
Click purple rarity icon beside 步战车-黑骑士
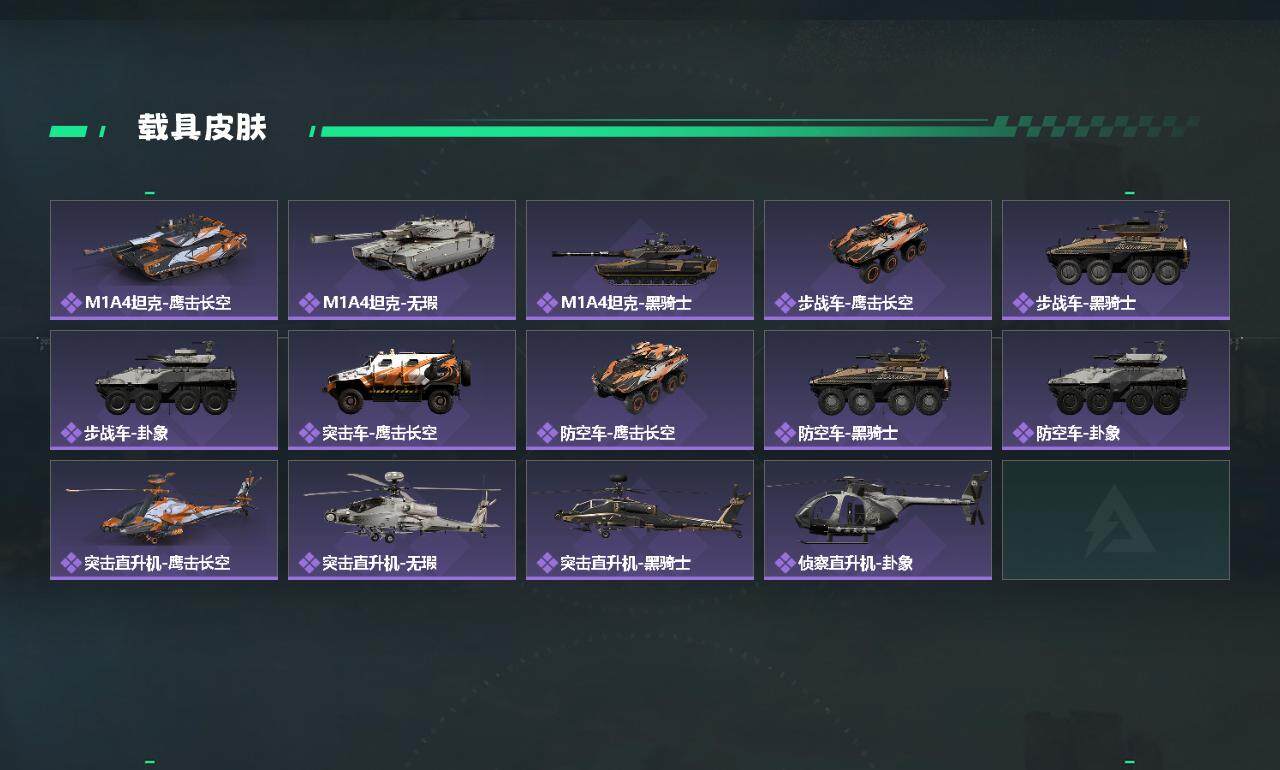[1023, 303]
